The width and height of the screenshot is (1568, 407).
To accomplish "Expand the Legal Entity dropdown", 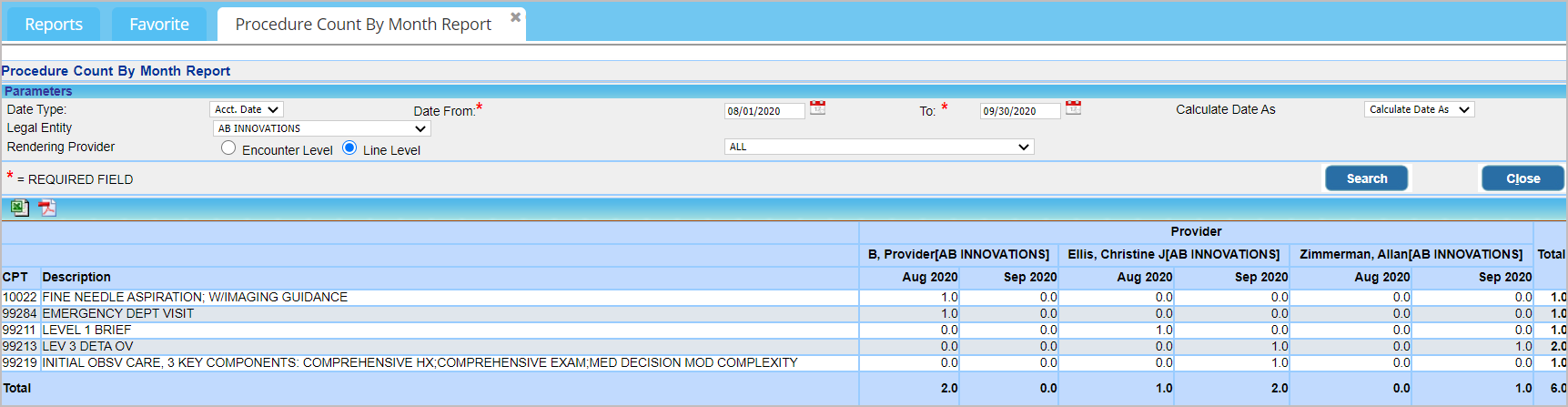I will pos(321,128).
